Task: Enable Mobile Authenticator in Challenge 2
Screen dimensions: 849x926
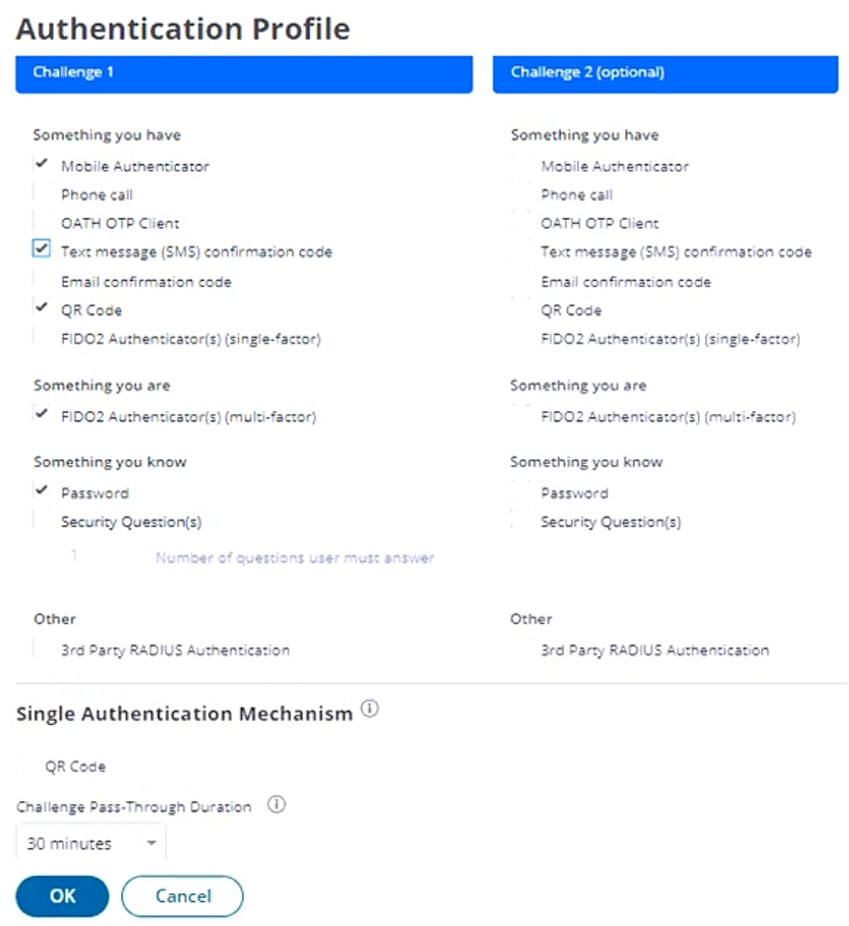Action: [519, 166]
